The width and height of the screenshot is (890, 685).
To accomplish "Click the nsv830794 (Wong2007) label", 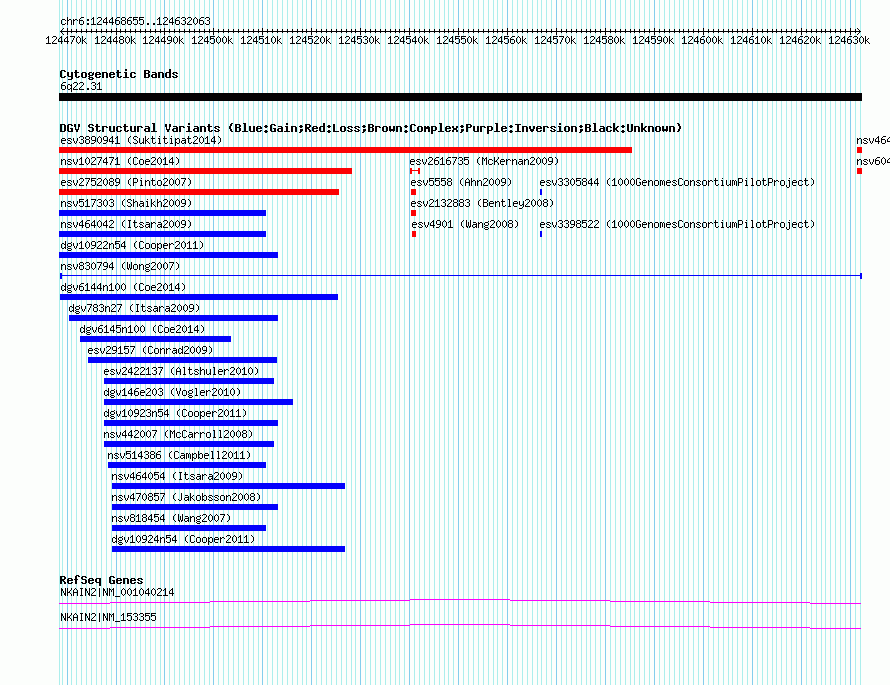I will pyautogui.click(x=120, y=266).
